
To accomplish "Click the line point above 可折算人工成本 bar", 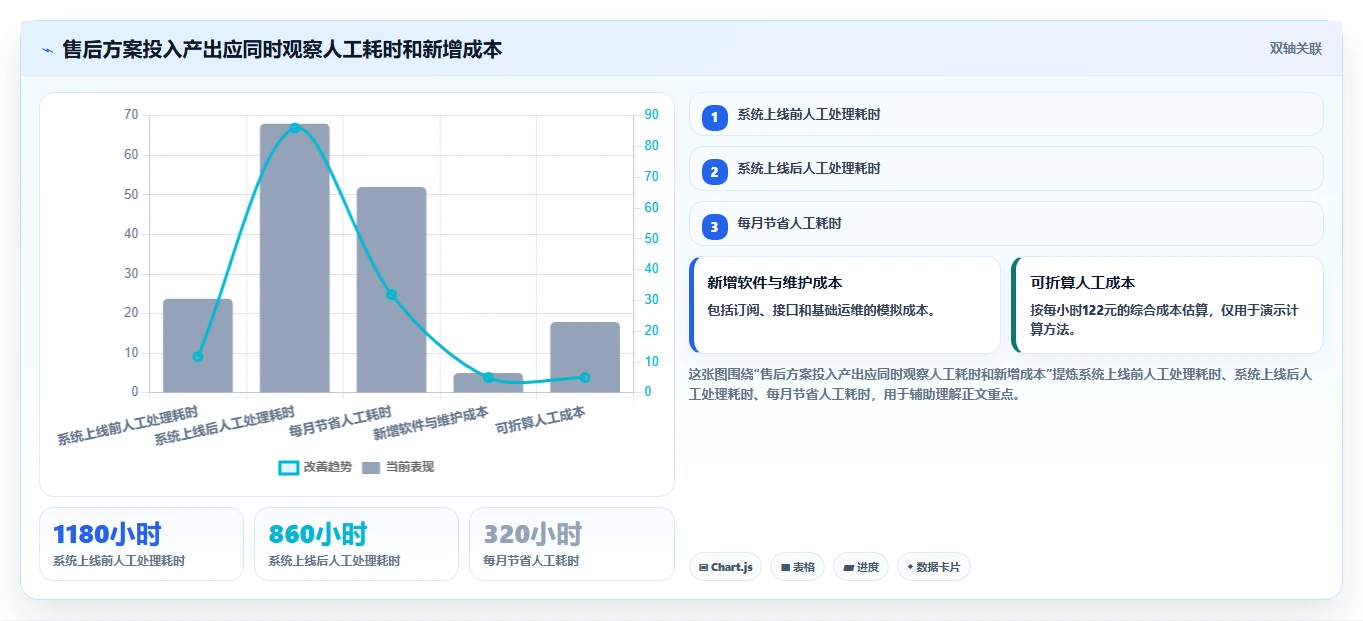I will click(x=585, y=377).
